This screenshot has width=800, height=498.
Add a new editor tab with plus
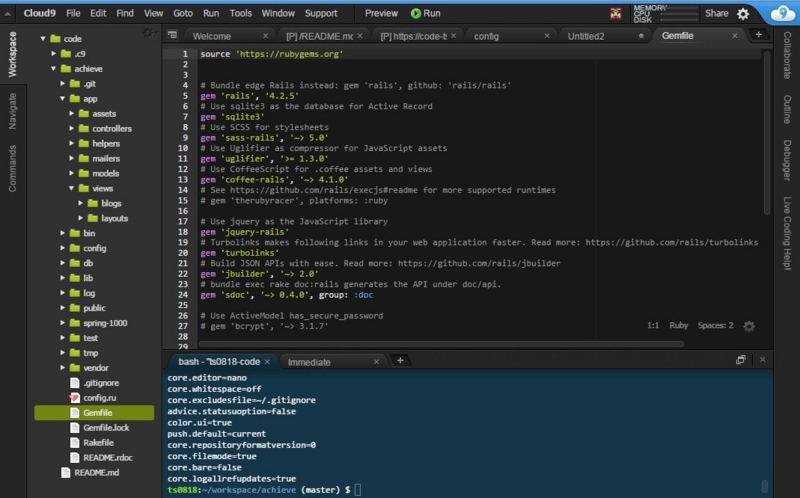click(759, 34)
